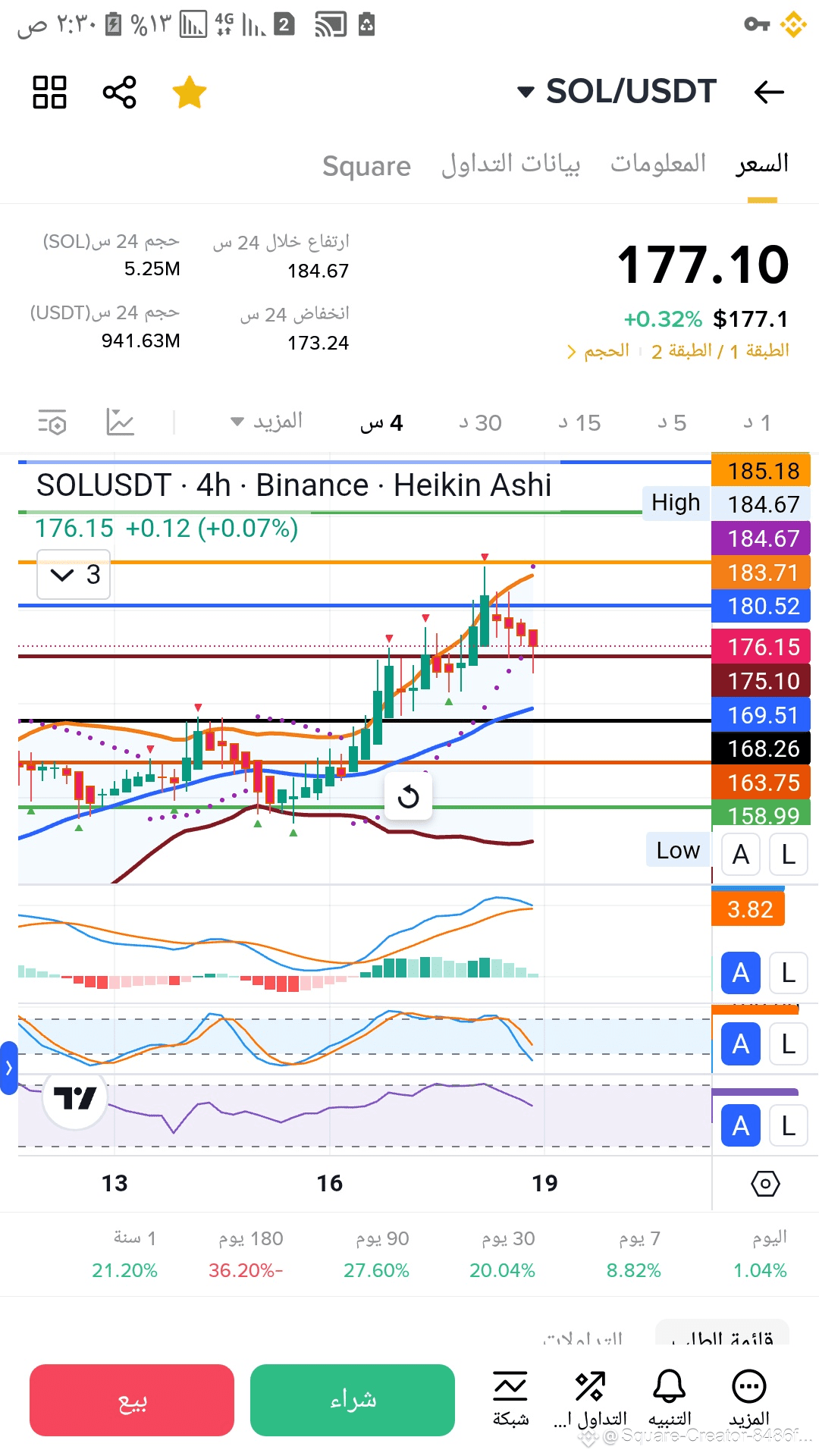Select the 1 سنة performance period
819x1456 pixels.
(x=124, y=1254)
